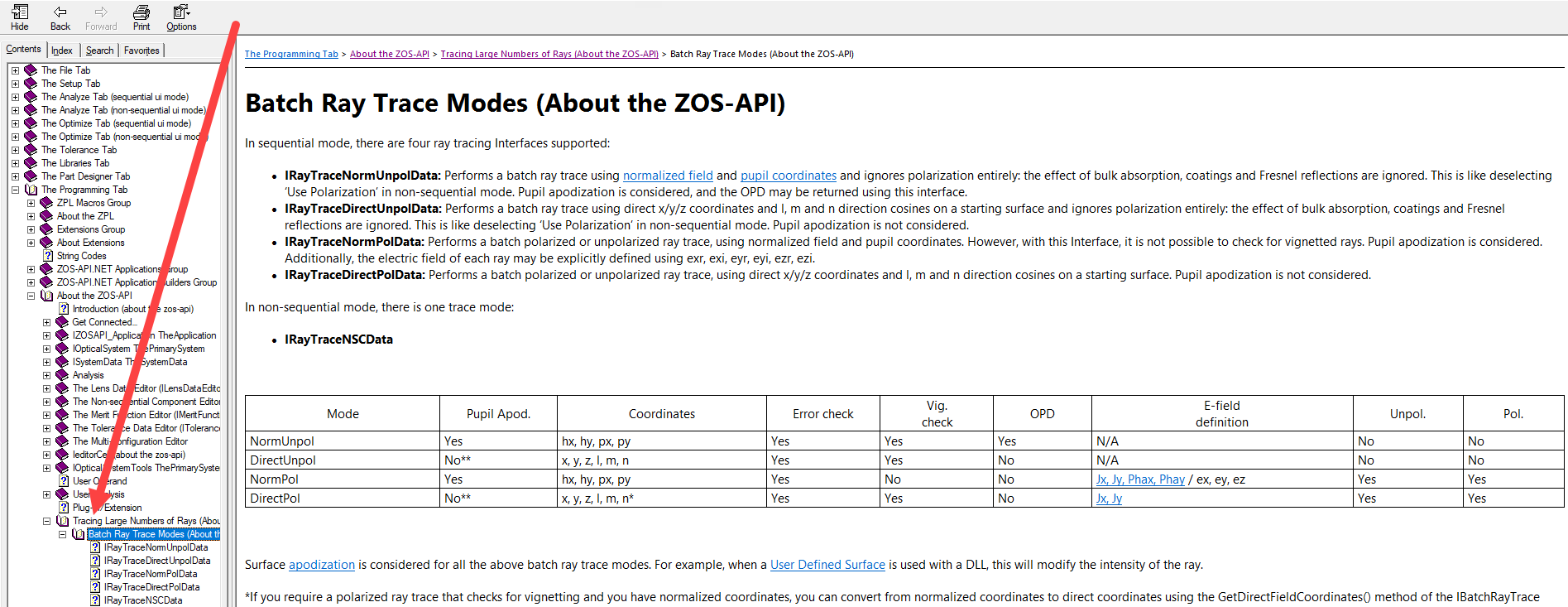1568x607 pixels.
Task: Click the NormUnpol cell in table
Action: (x=343, y=441)
